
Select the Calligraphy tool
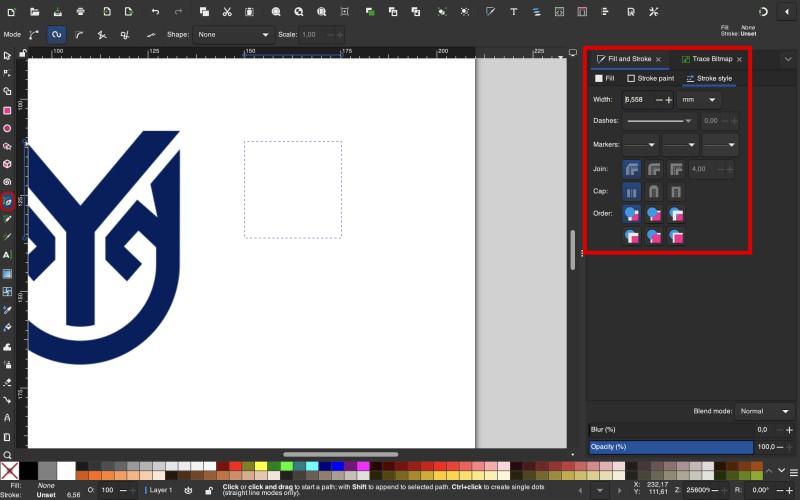[x=7, y=237]
